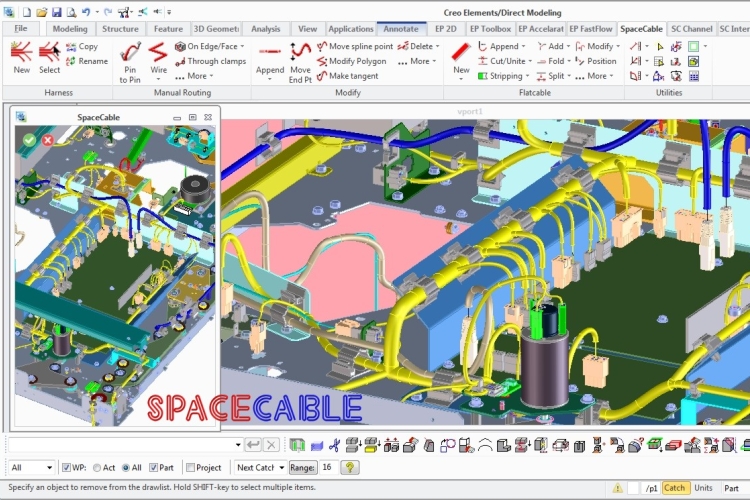Image resolution: width=750 pixels, height=500 pixels.
Task: Click green checkmark in SpaceCable window
Action: pos(30,140)
